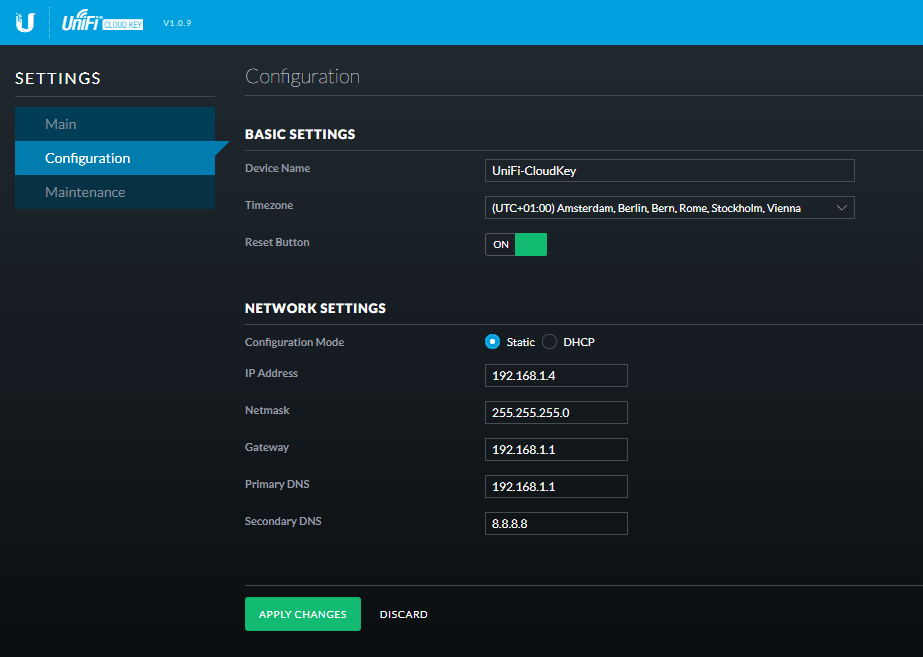Click the Secondary DNS field

(556, 523)
